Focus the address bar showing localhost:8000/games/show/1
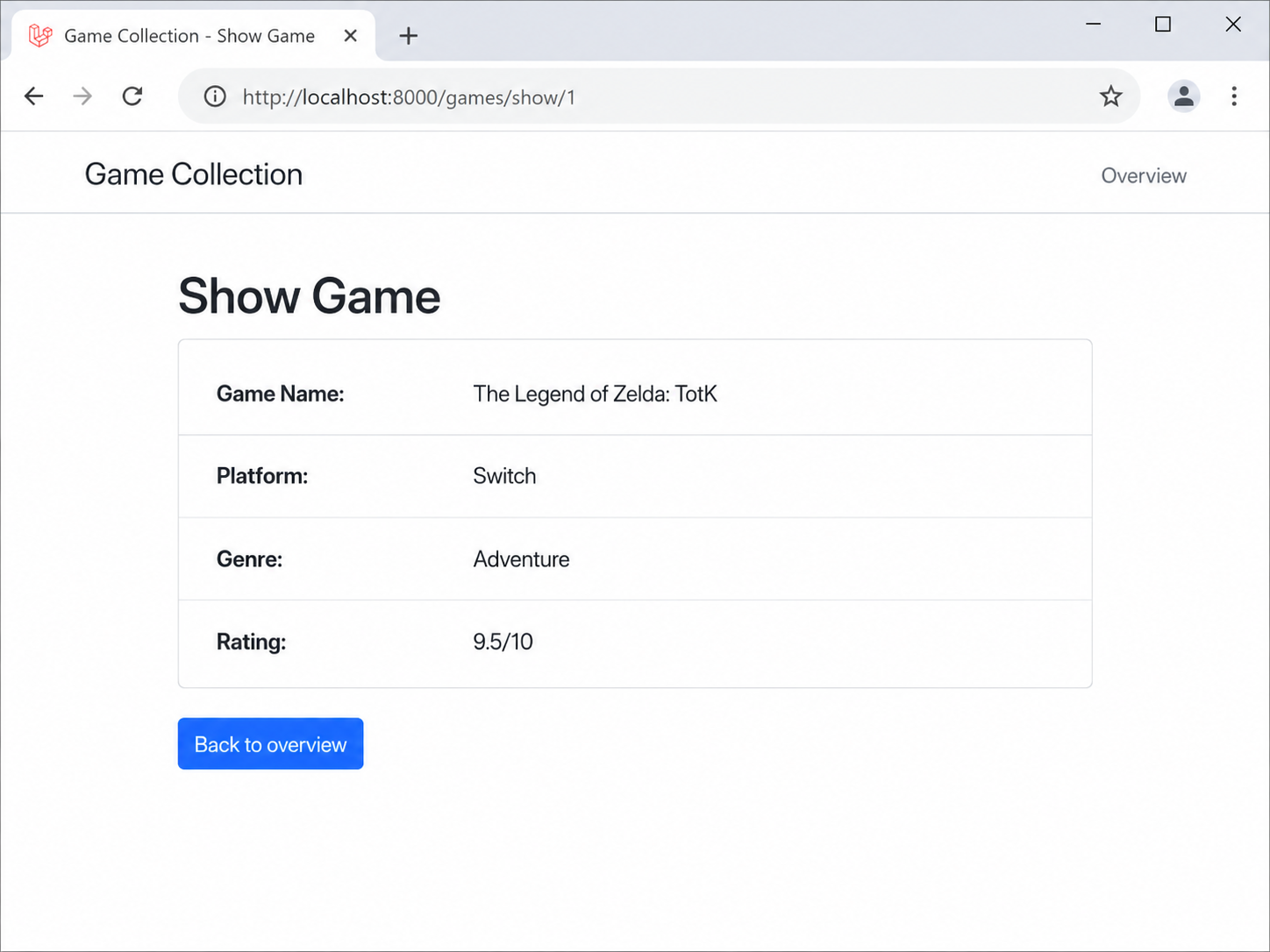The image size is (1270, 952). coord(659,96)
